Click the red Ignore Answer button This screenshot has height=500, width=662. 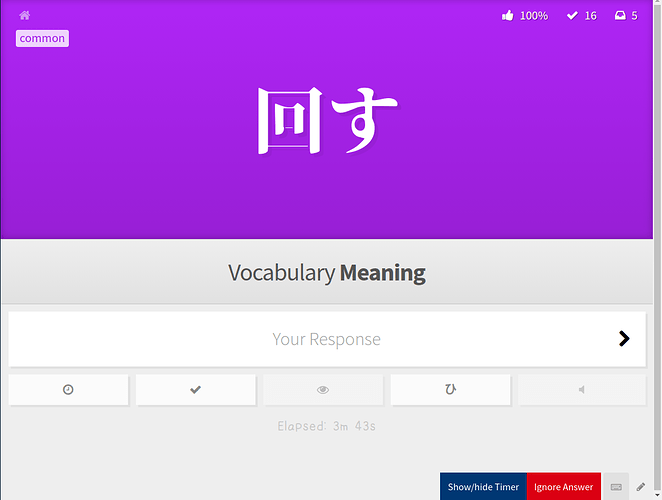(564, 486)
